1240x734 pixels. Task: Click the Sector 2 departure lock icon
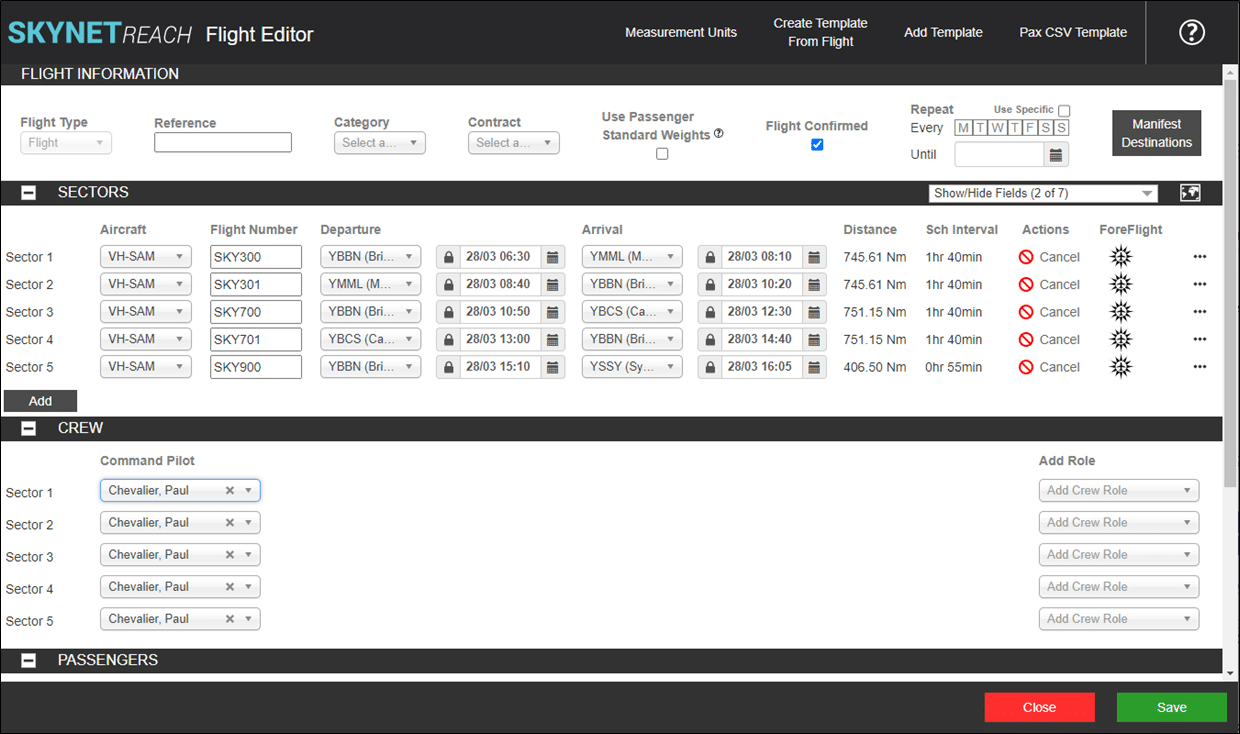point(448,285)
